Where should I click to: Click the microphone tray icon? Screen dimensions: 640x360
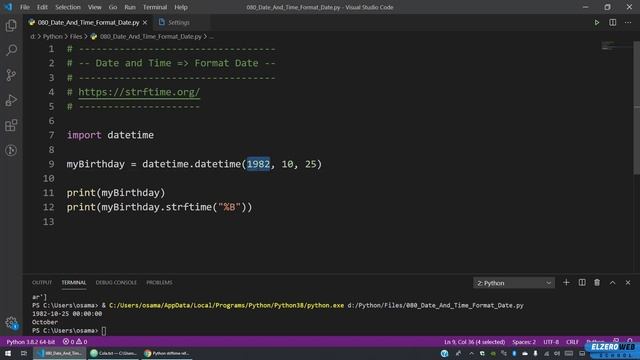point(536,353)
